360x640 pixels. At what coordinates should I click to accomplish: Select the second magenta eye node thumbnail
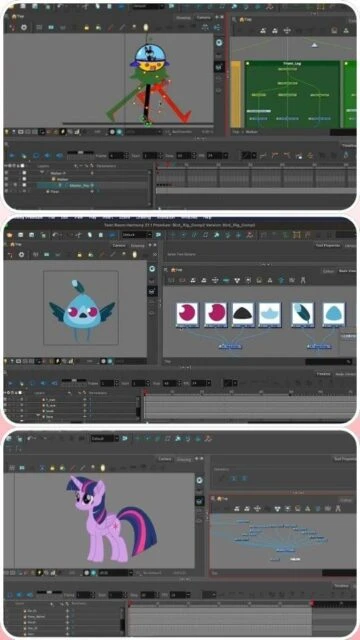coord(216,314)
